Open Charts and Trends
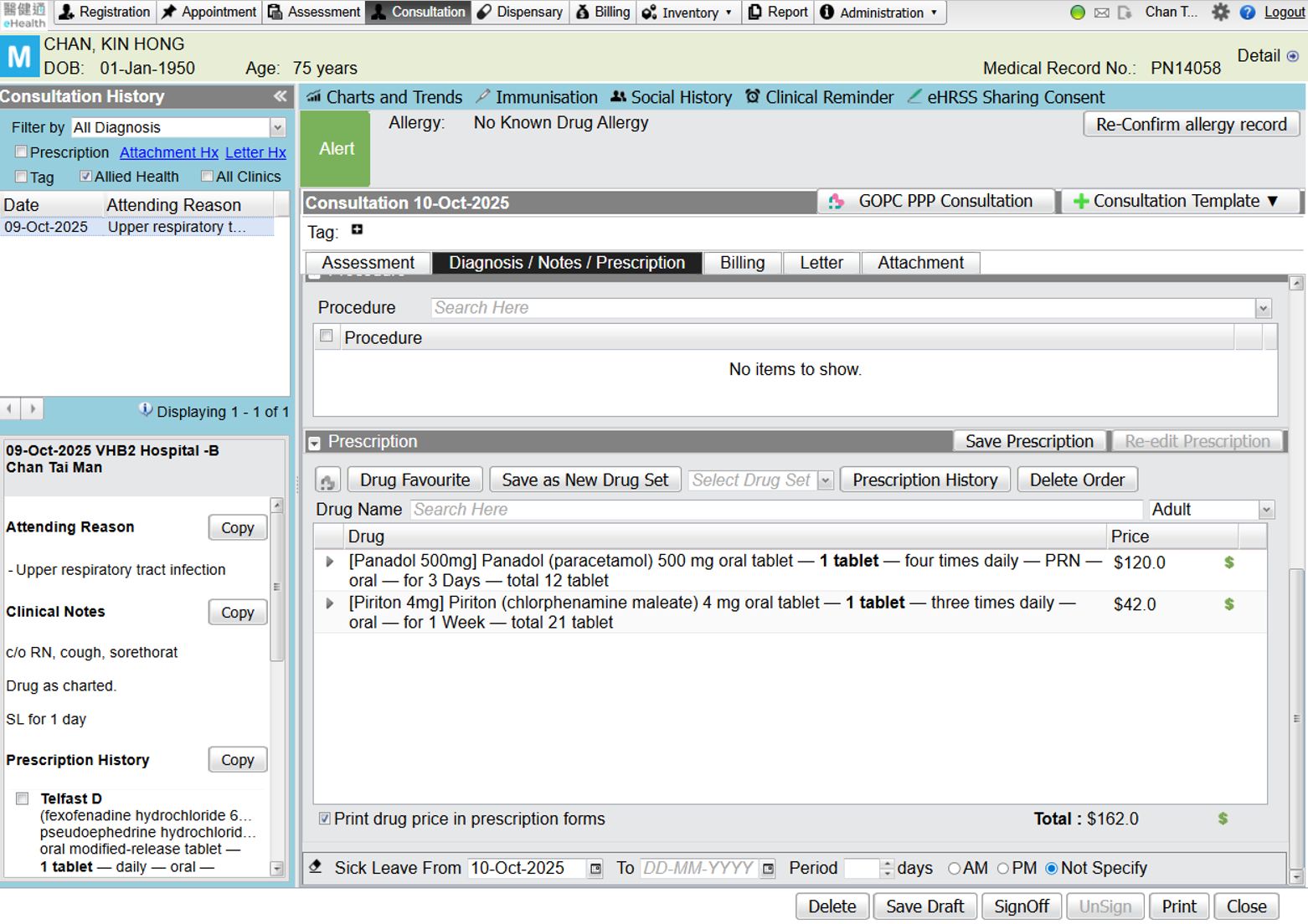Image resolution: width=1308 pixels, height=924 pixels. (384, 97)
